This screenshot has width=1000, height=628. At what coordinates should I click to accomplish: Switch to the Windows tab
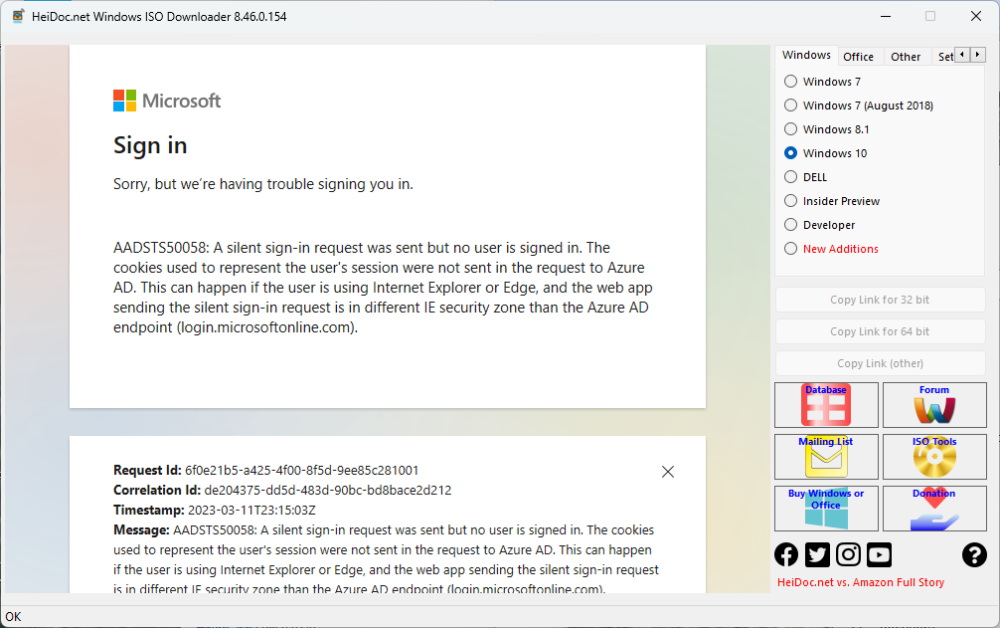point(806,55)
